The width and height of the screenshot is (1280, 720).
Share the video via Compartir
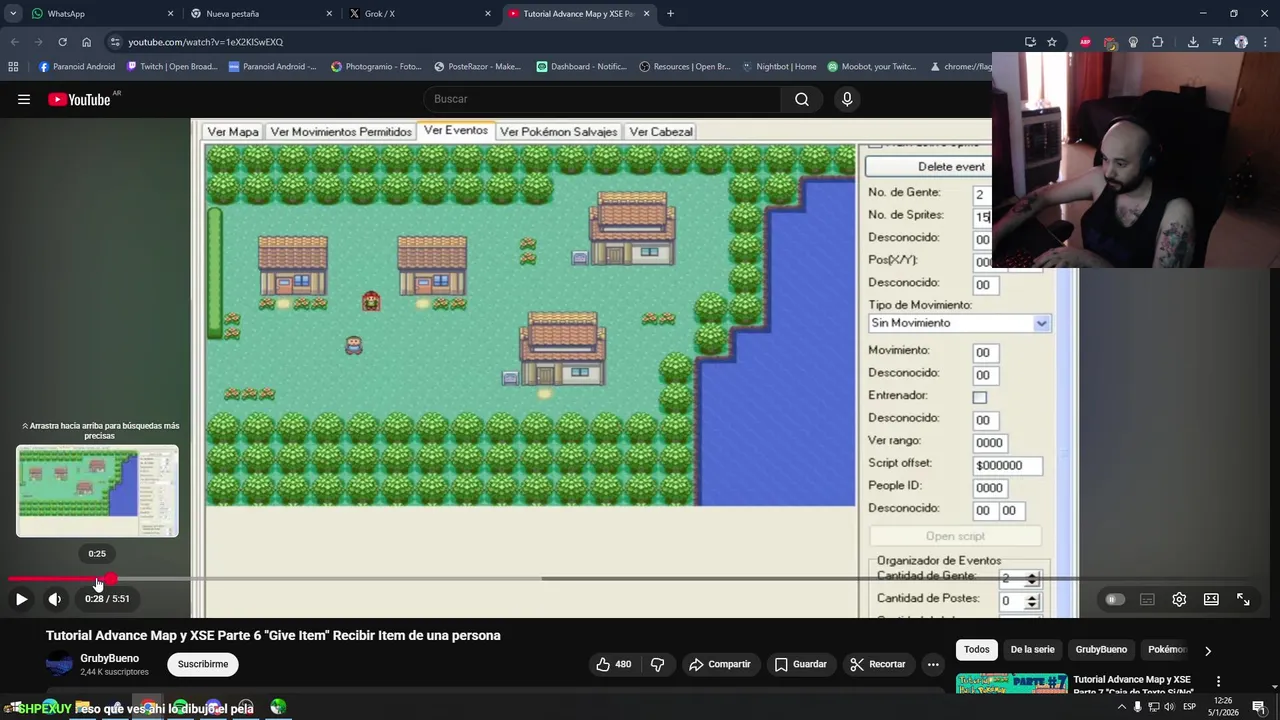pos(719,664)
